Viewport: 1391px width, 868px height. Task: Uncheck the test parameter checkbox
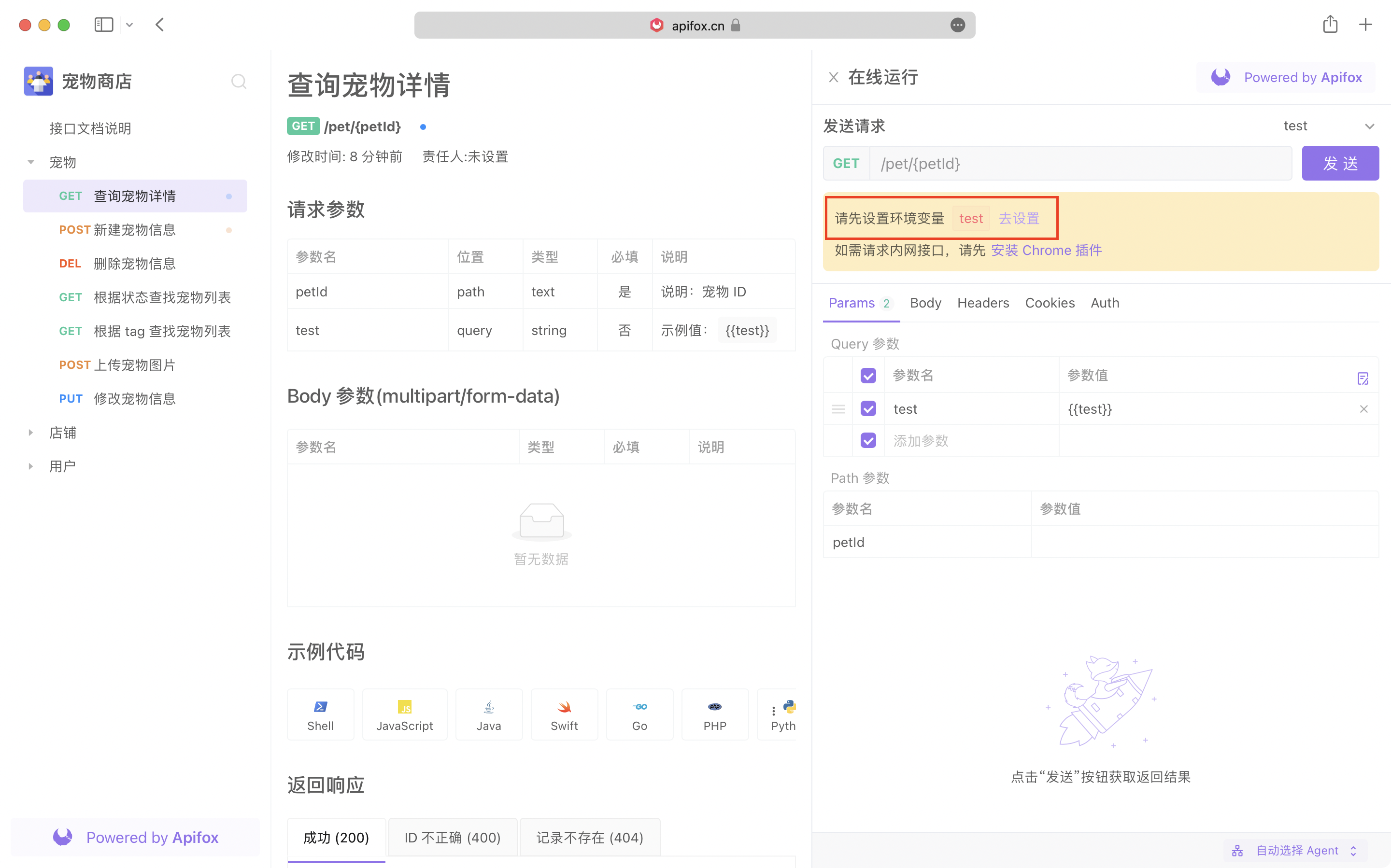(868, 409)
